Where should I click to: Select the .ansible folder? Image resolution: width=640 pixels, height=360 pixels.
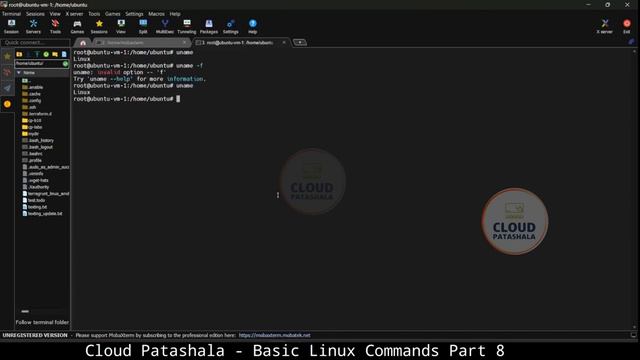pyautogui.click(x=33, y=87)
